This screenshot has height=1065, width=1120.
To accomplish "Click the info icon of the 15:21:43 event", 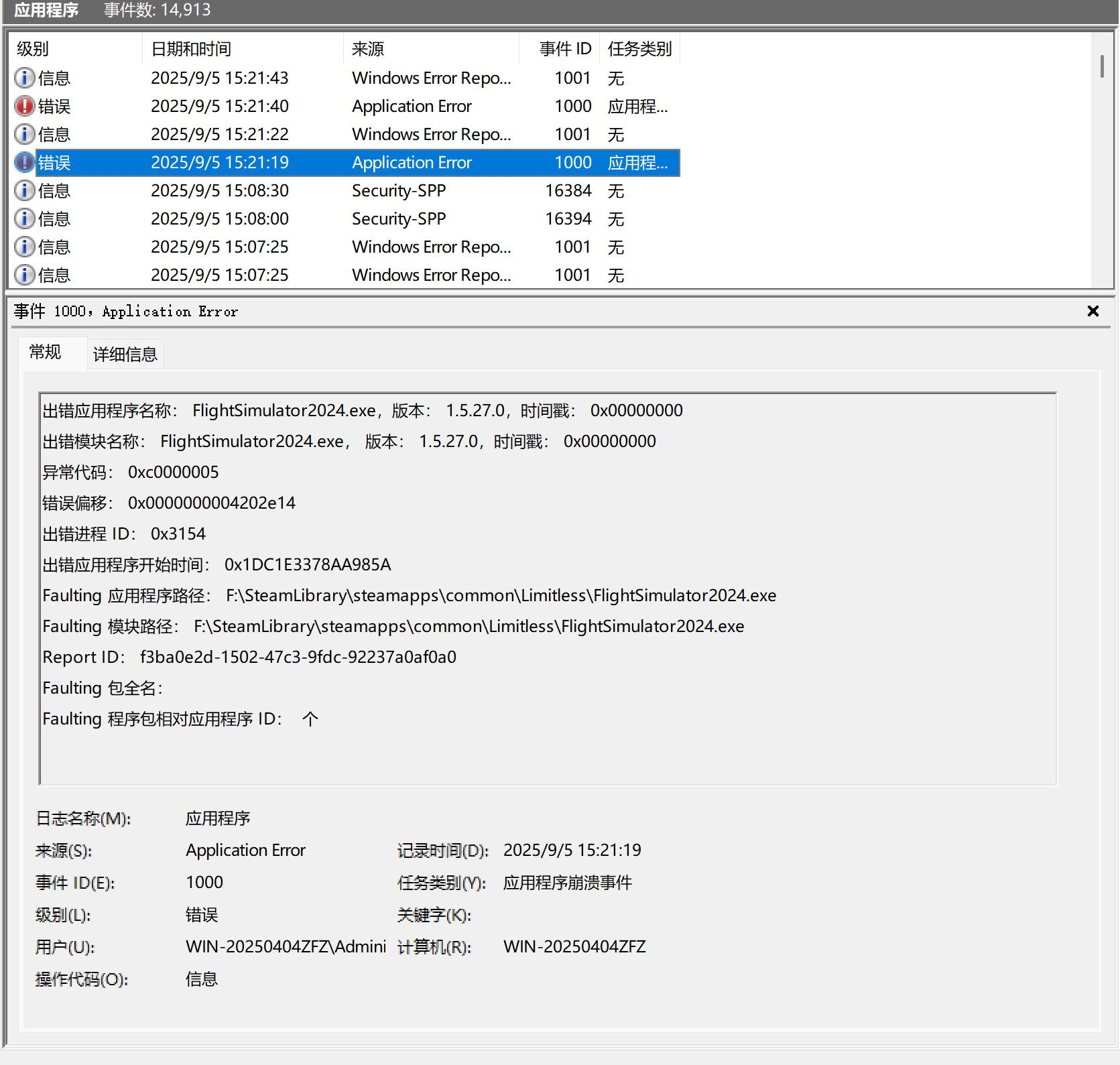I will [25, 78].
